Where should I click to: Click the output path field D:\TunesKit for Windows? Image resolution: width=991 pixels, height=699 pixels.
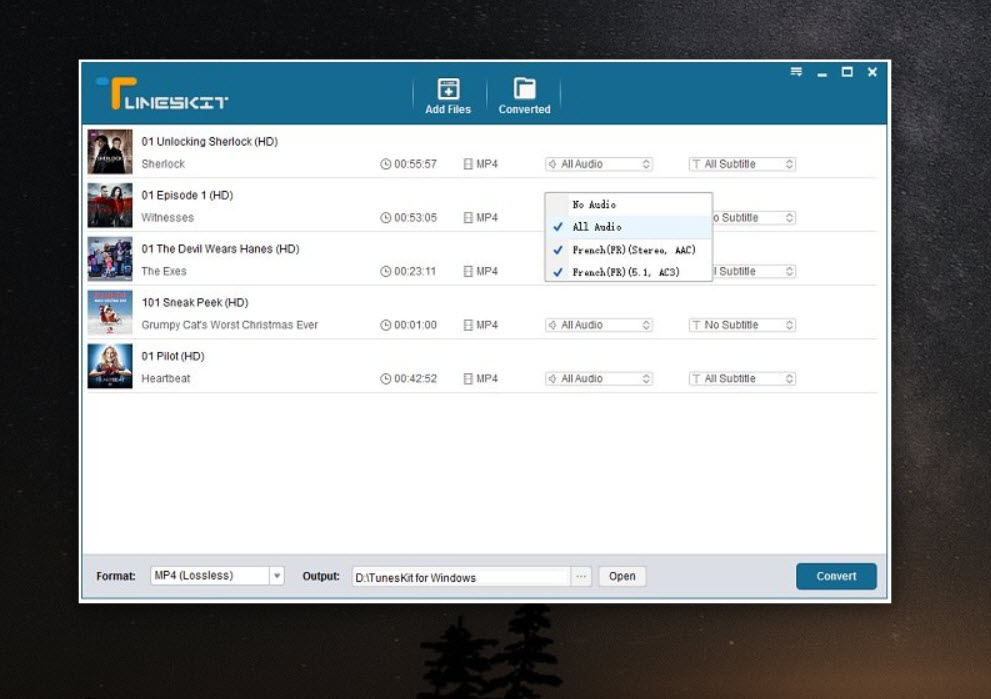point(461,578)
